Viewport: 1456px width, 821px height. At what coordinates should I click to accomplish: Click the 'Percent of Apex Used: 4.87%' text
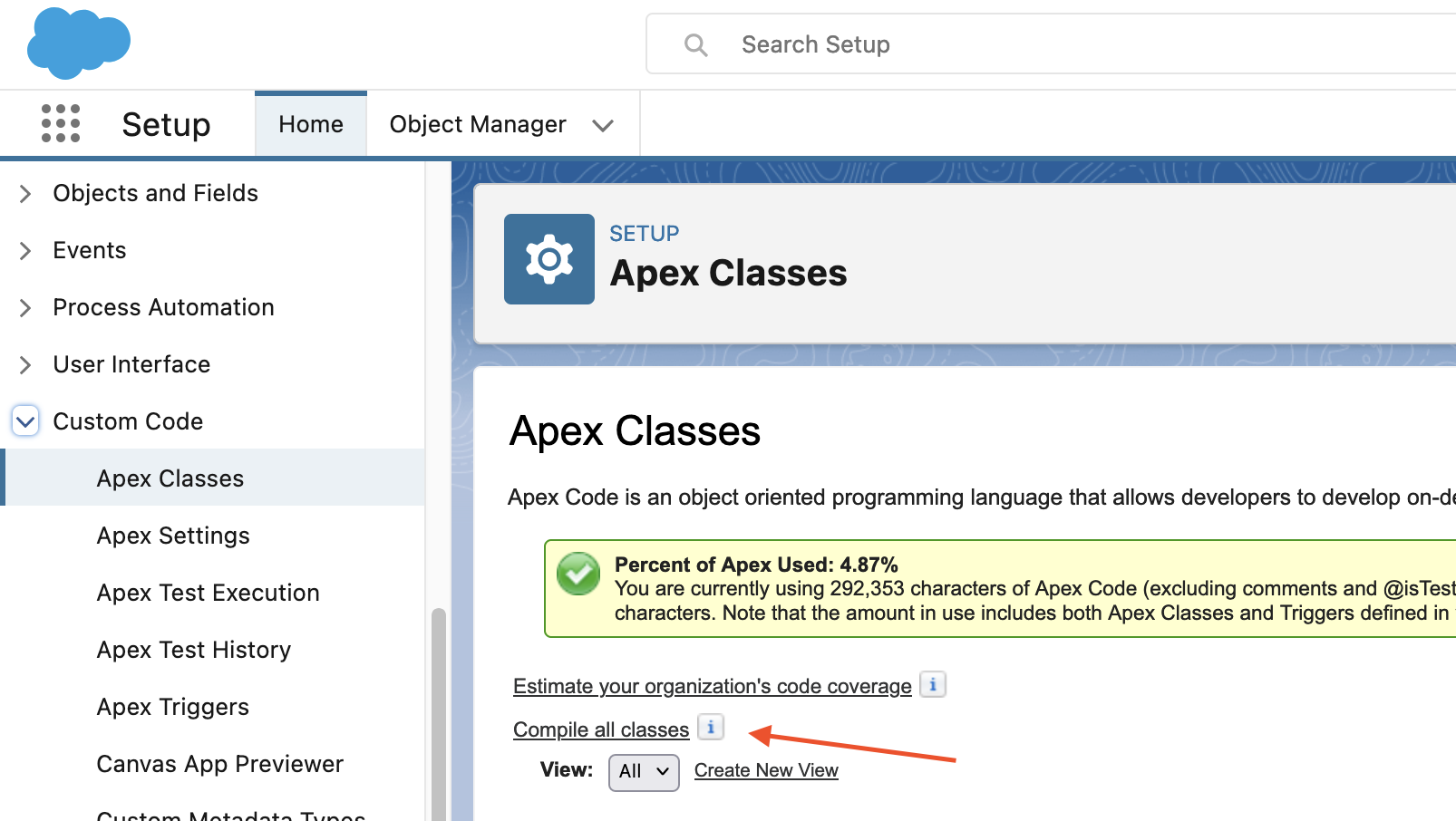(x=756, y=565)
